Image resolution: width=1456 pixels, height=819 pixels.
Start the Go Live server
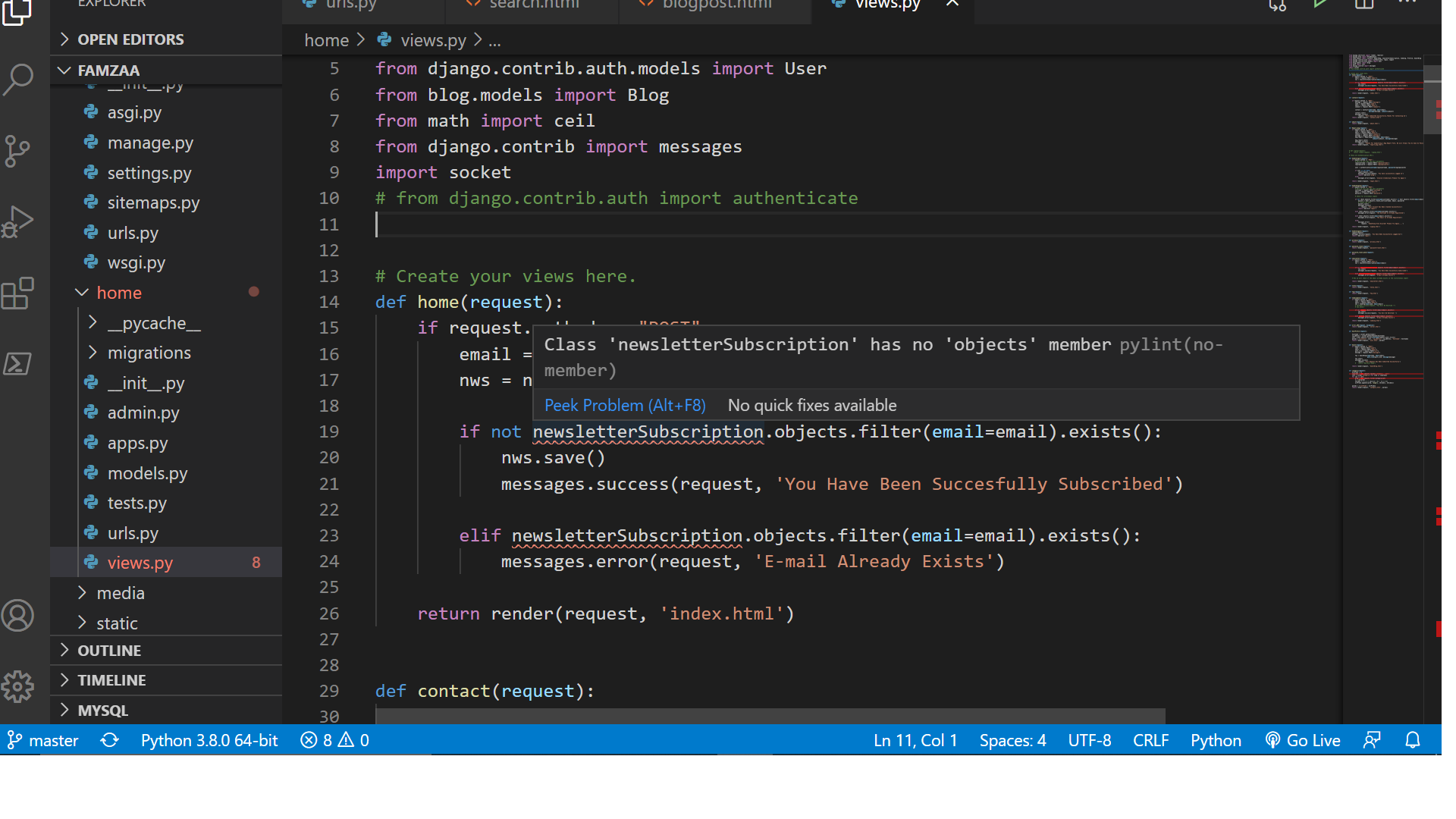pyautogui.click(x=1303, y=740)
